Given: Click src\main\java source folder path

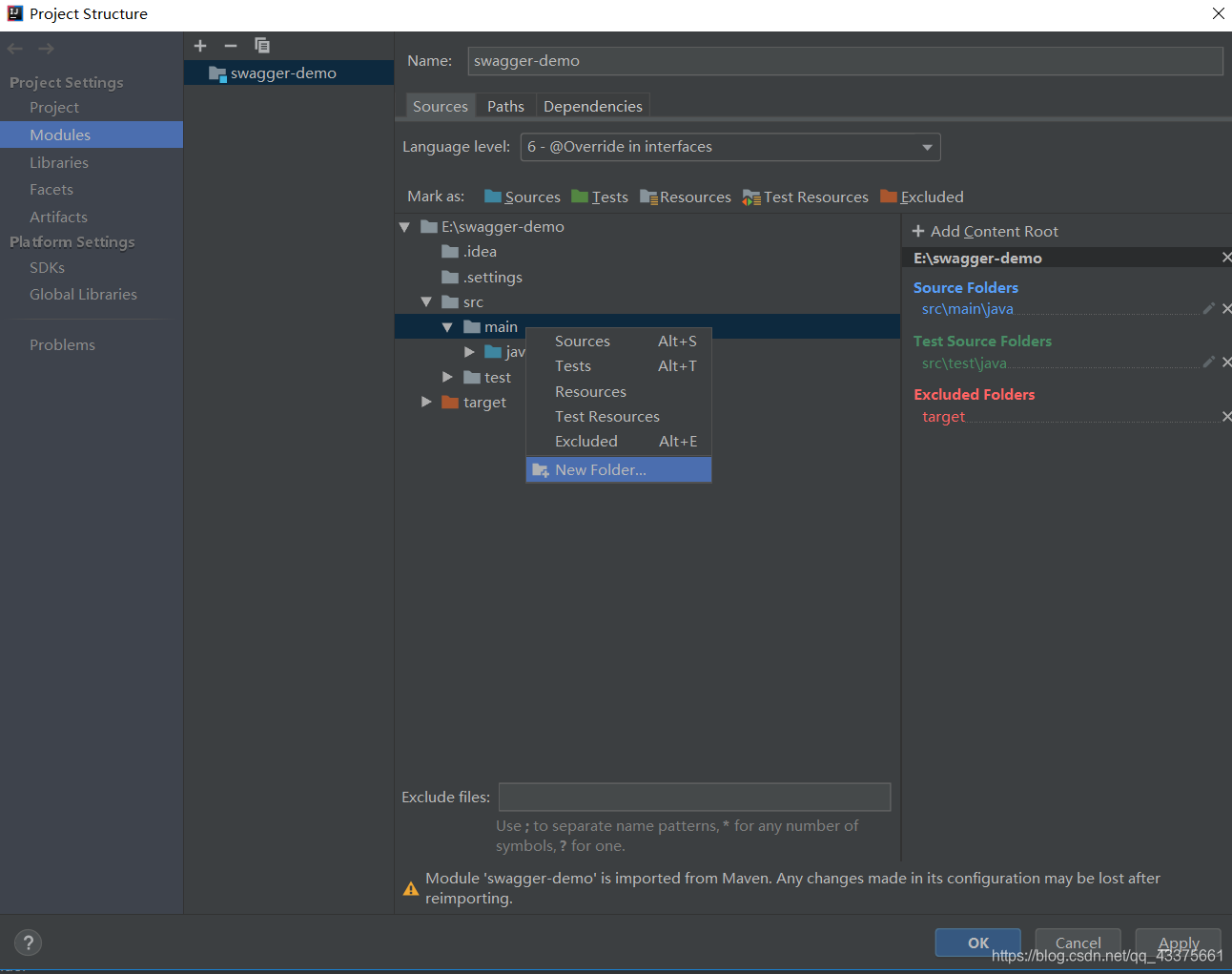Looking at the screenshot, I should tap(967, 309).
